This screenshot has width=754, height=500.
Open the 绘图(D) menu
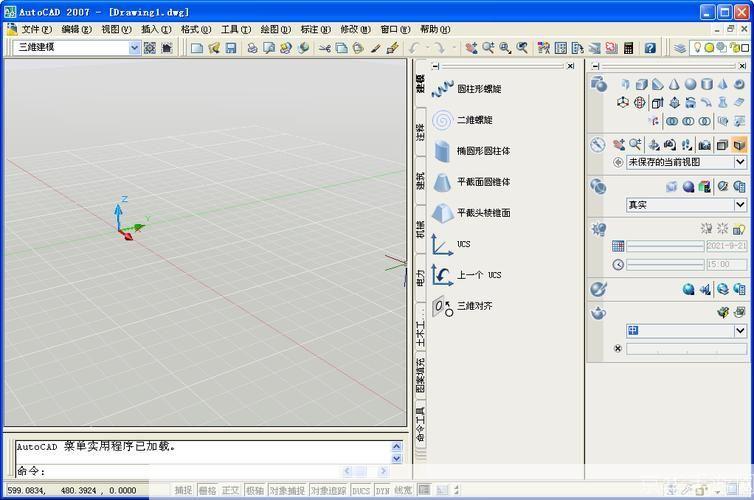pos(276,29)
